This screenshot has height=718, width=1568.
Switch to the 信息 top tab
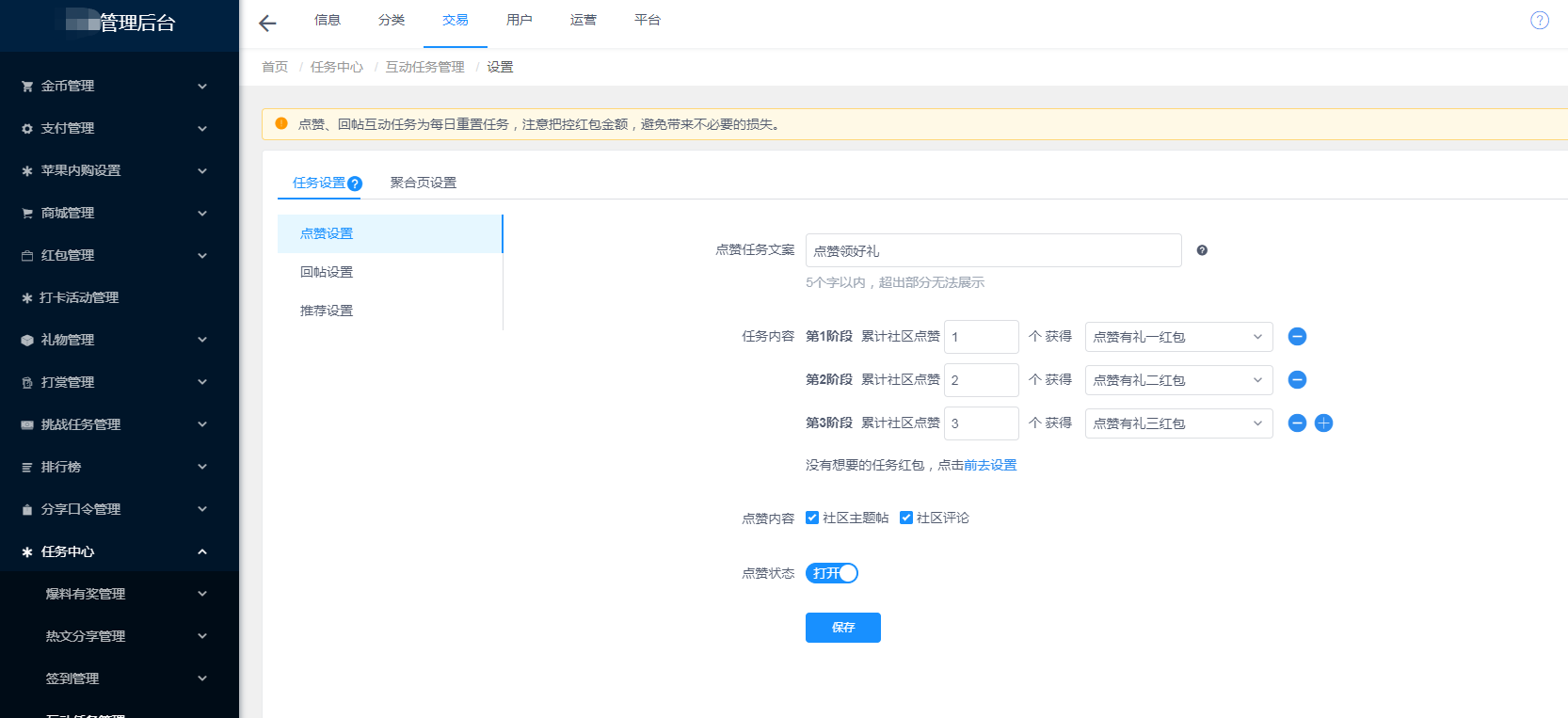tap(328, 20)
